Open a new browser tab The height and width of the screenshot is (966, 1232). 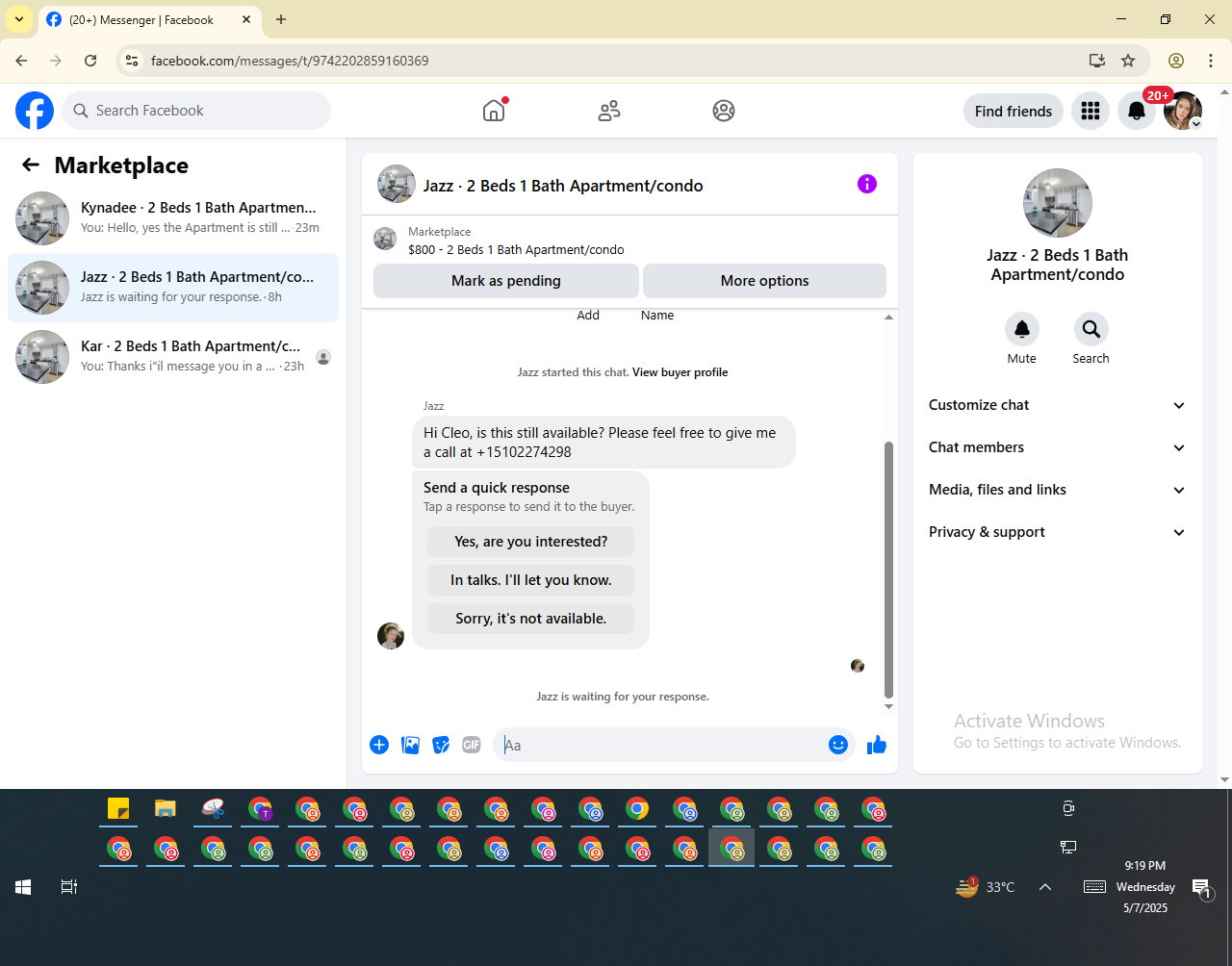click(x=281, y=19)
